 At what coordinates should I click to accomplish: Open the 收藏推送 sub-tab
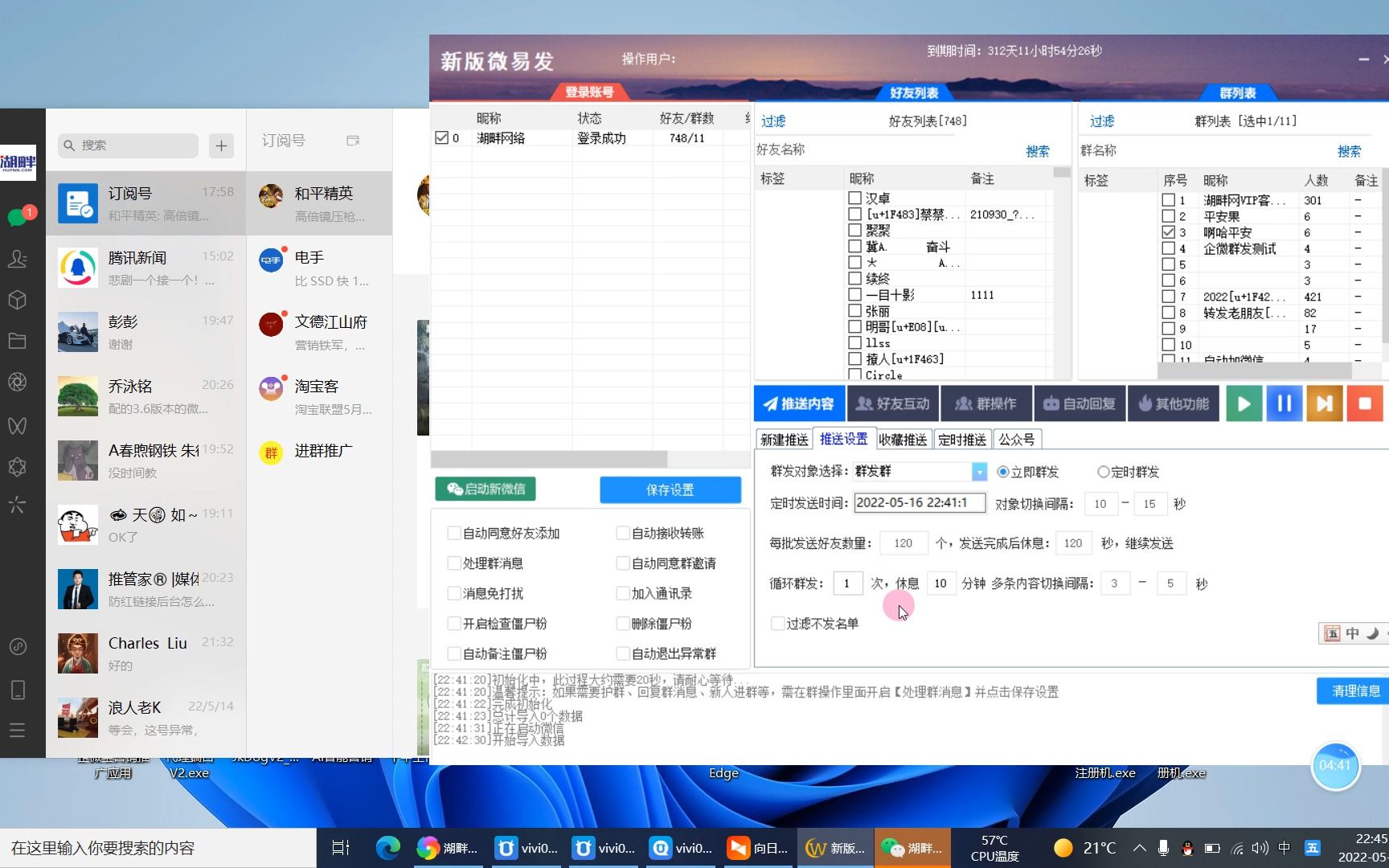click(x=903, y=440)
